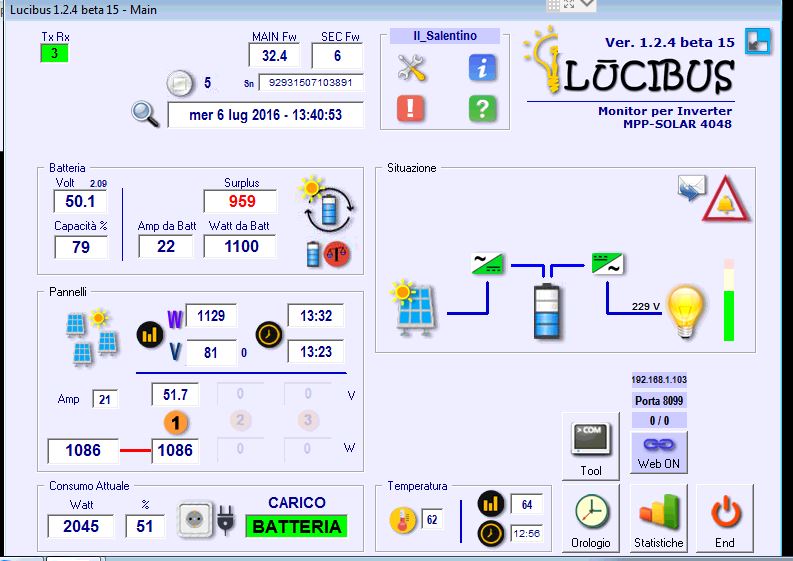Click the right inverter converter icon
Viewport: 793px width, 561px height.
(607, 264)
